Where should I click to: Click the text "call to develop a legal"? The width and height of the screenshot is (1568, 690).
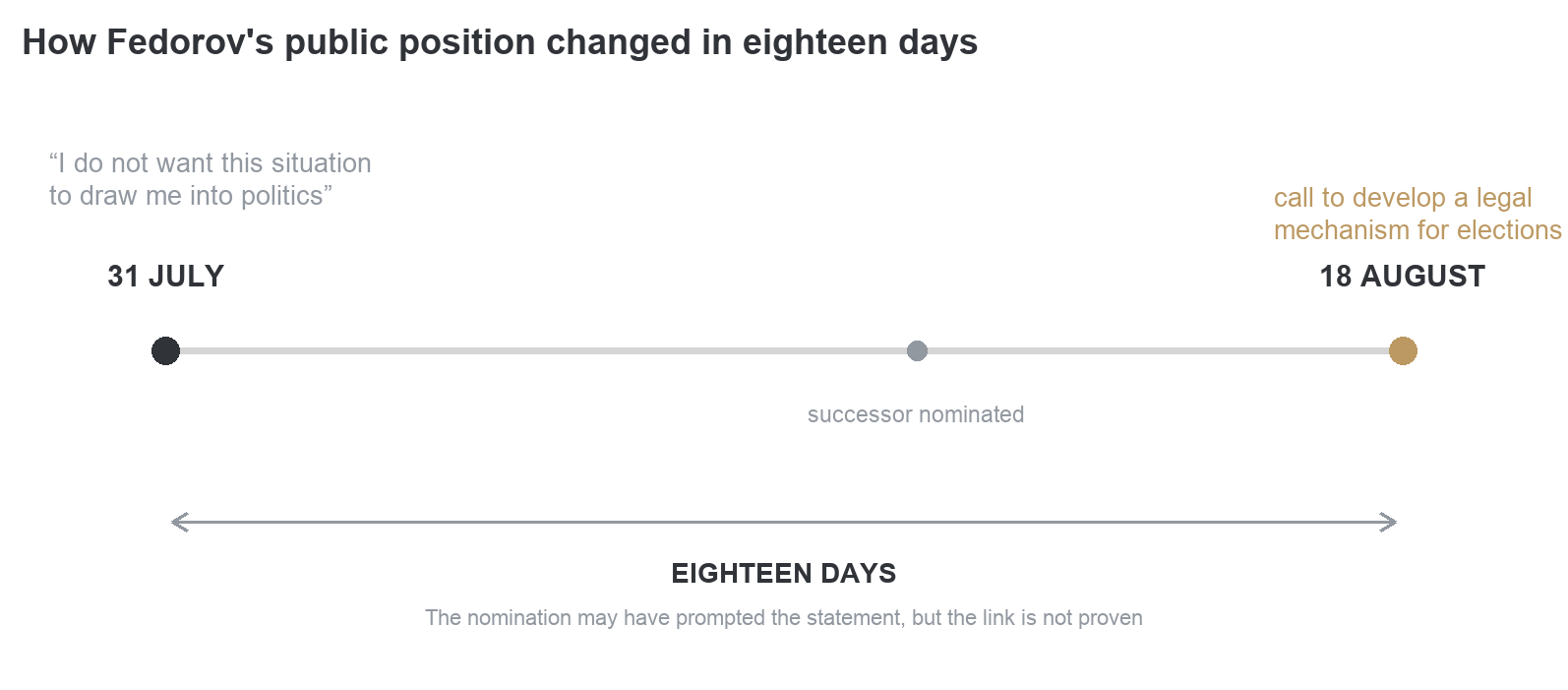click(1403, 198)
